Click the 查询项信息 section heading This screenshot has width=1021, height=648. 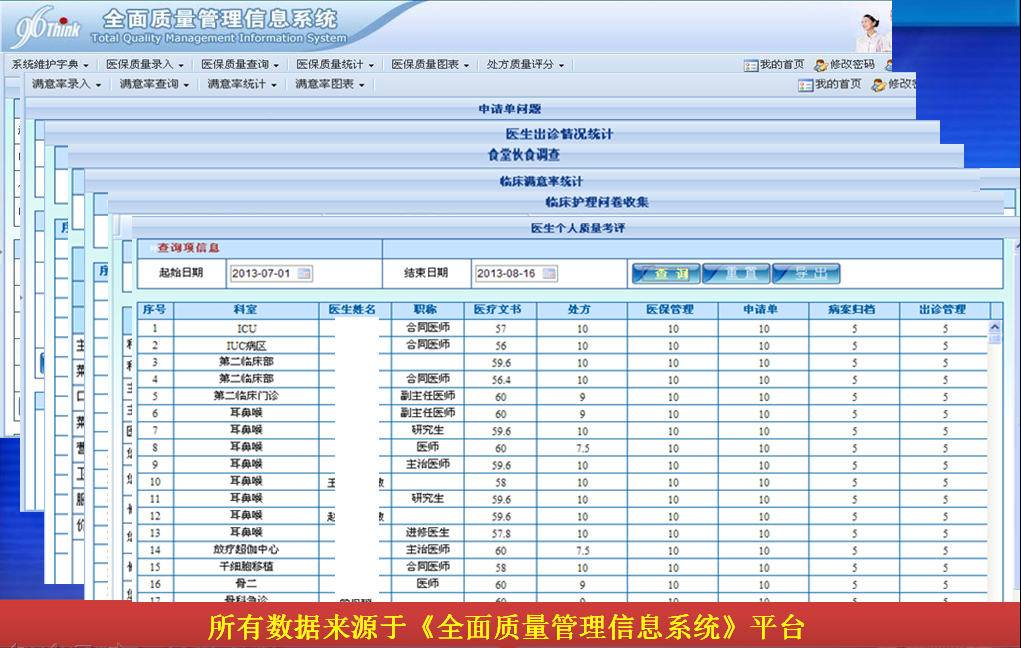click(x=188, y=248)
